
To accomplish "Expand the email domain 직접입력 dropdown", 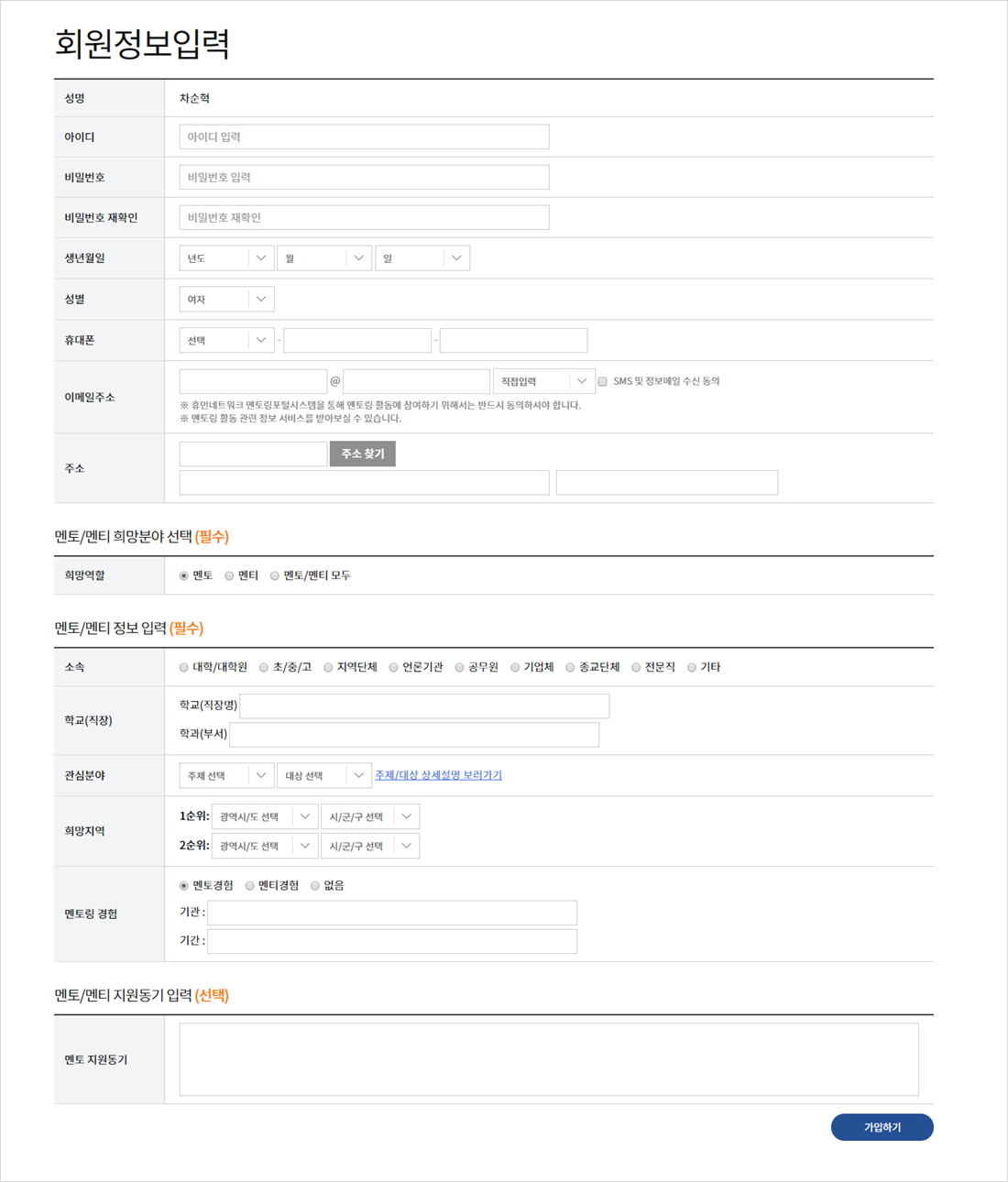I will tap(543, 381).
